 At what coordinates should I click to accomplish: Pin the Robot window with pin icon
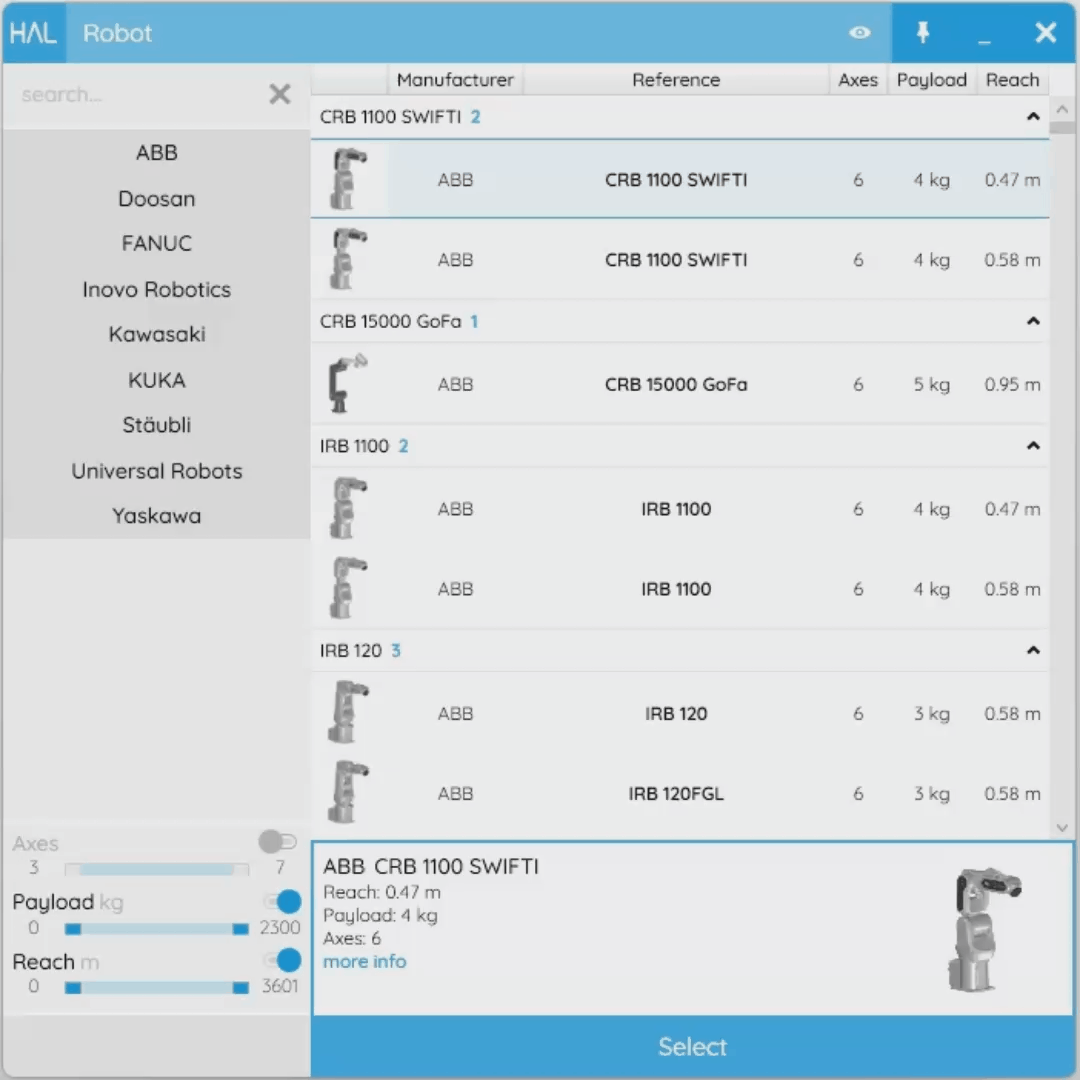(x=922, y=32)
